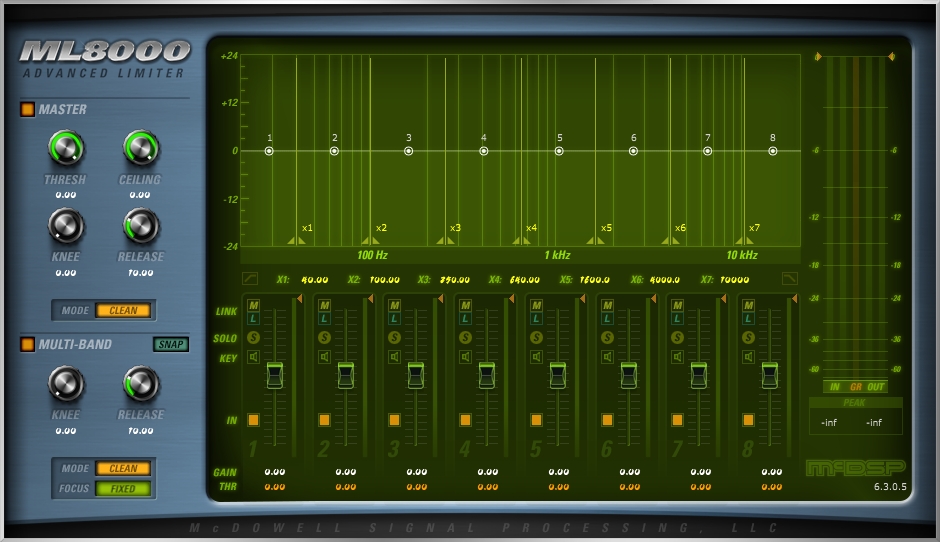This screenshot has height=542, width=940.
Task: Click band 2 threshold arrow marker
Action: coord(370,299)
